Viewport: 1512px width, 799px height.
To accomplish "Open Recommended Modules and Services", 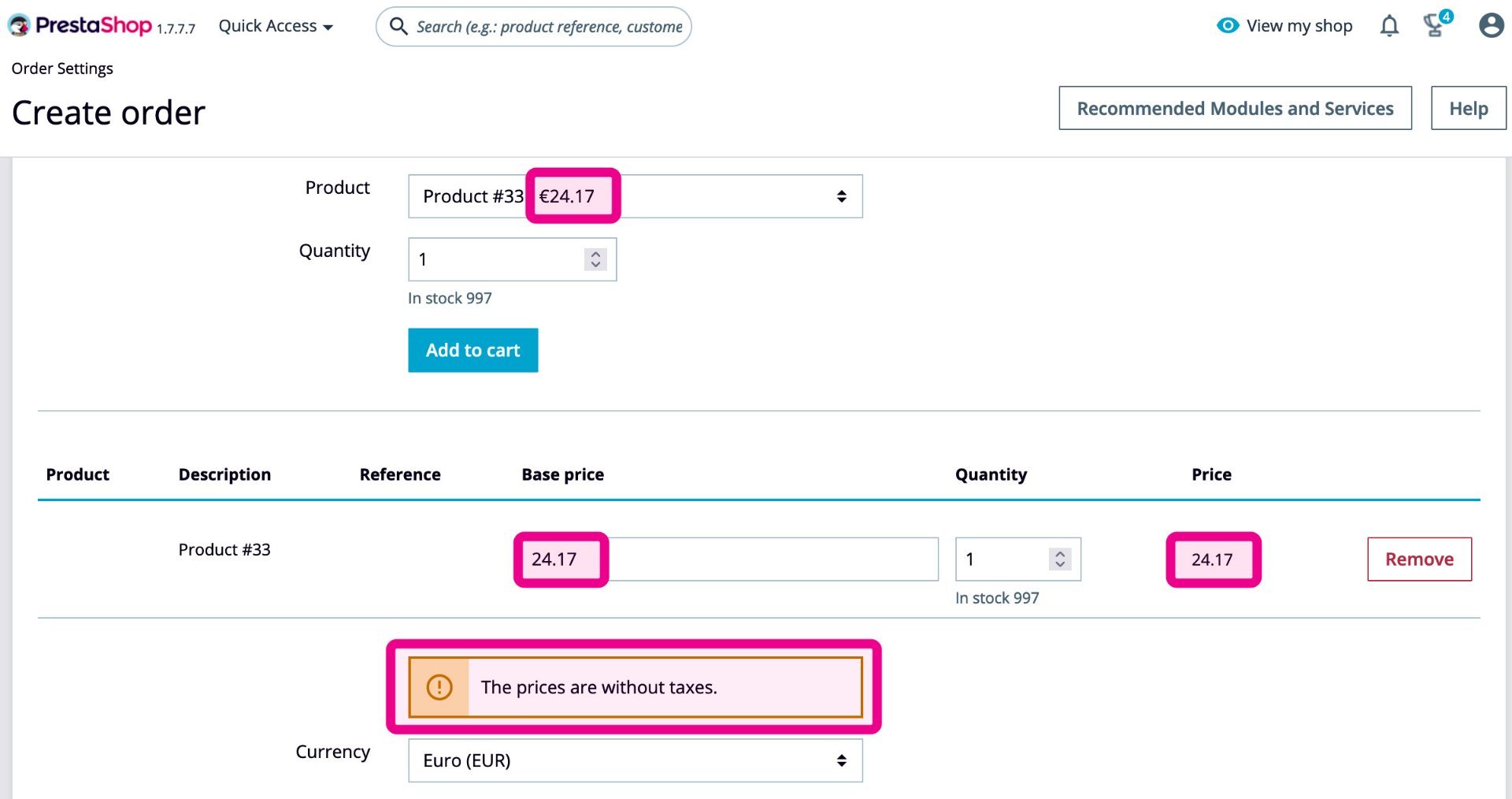I will (1235, 109).
